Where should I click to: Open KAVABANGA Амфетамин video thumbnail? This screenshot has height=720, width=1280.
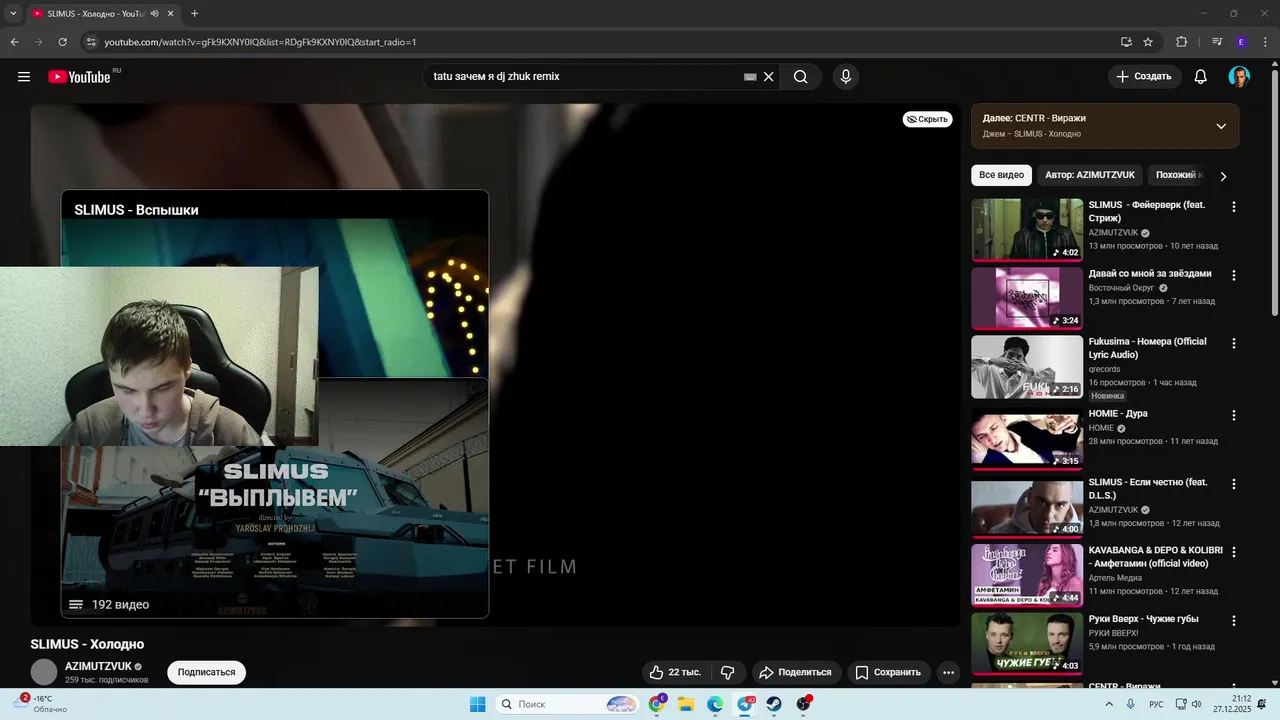pyautogui.click(x=1027, y=575)
